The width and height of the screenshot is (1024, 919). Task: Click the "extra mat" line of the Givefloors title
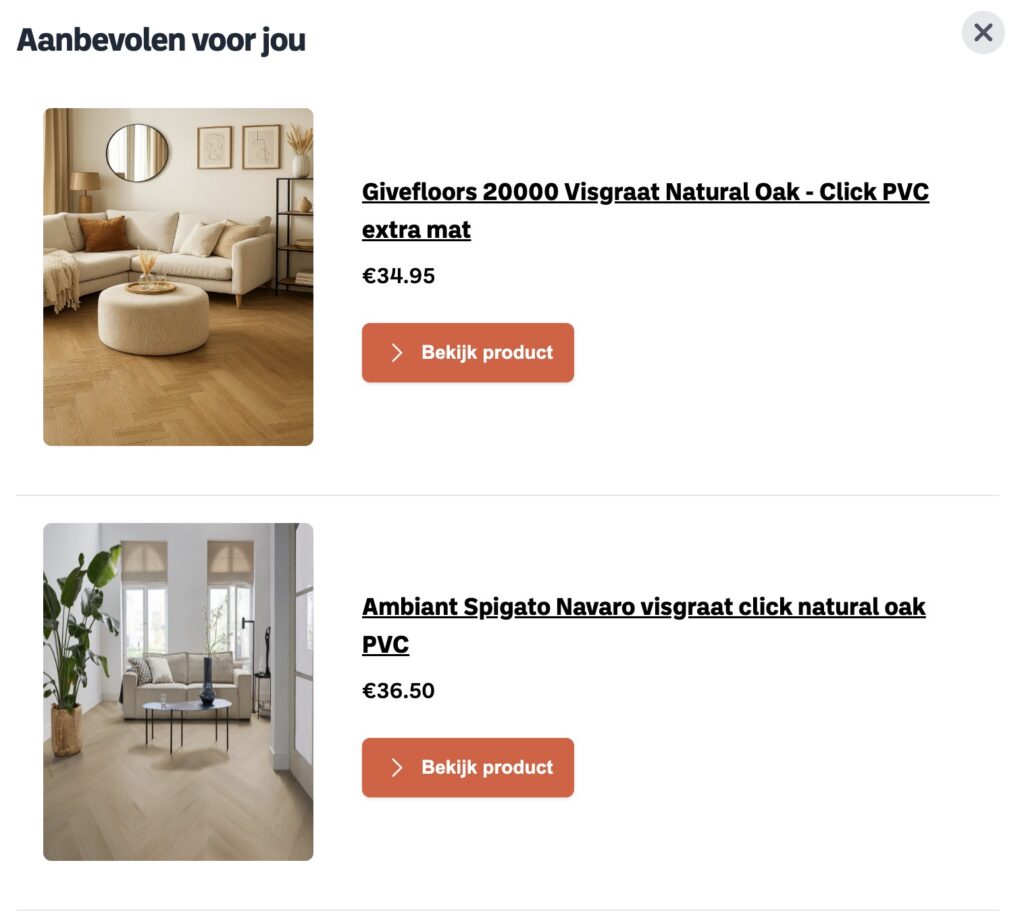416,230
